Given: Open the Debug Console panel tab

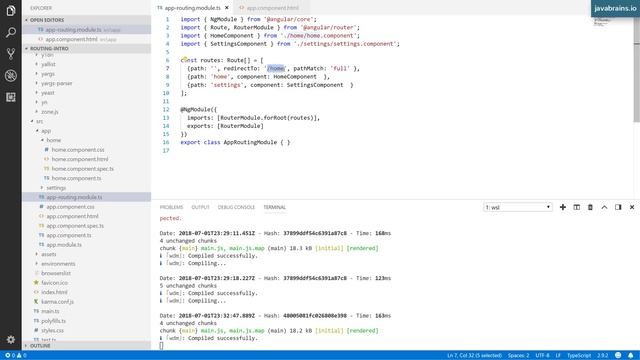Looking at the screenshot, I should 236,207.
